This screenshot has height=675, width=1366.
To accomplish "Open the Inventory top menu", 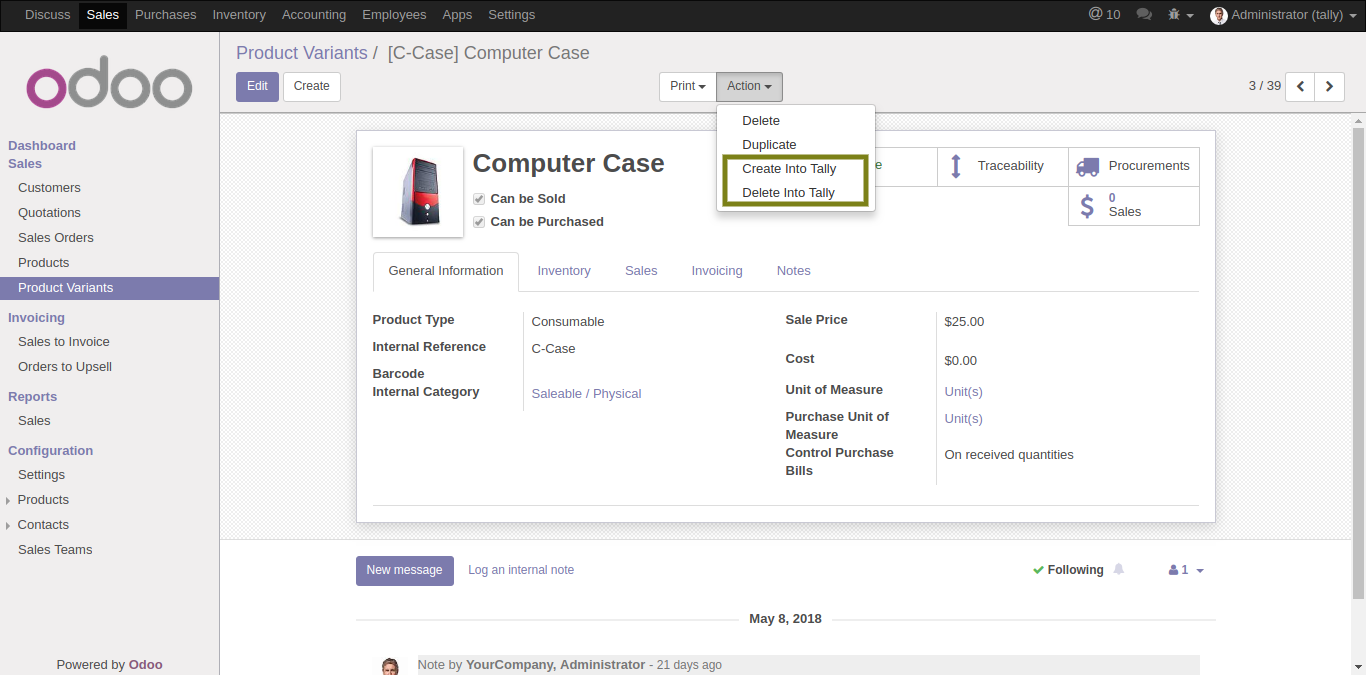I will [239, 15].
